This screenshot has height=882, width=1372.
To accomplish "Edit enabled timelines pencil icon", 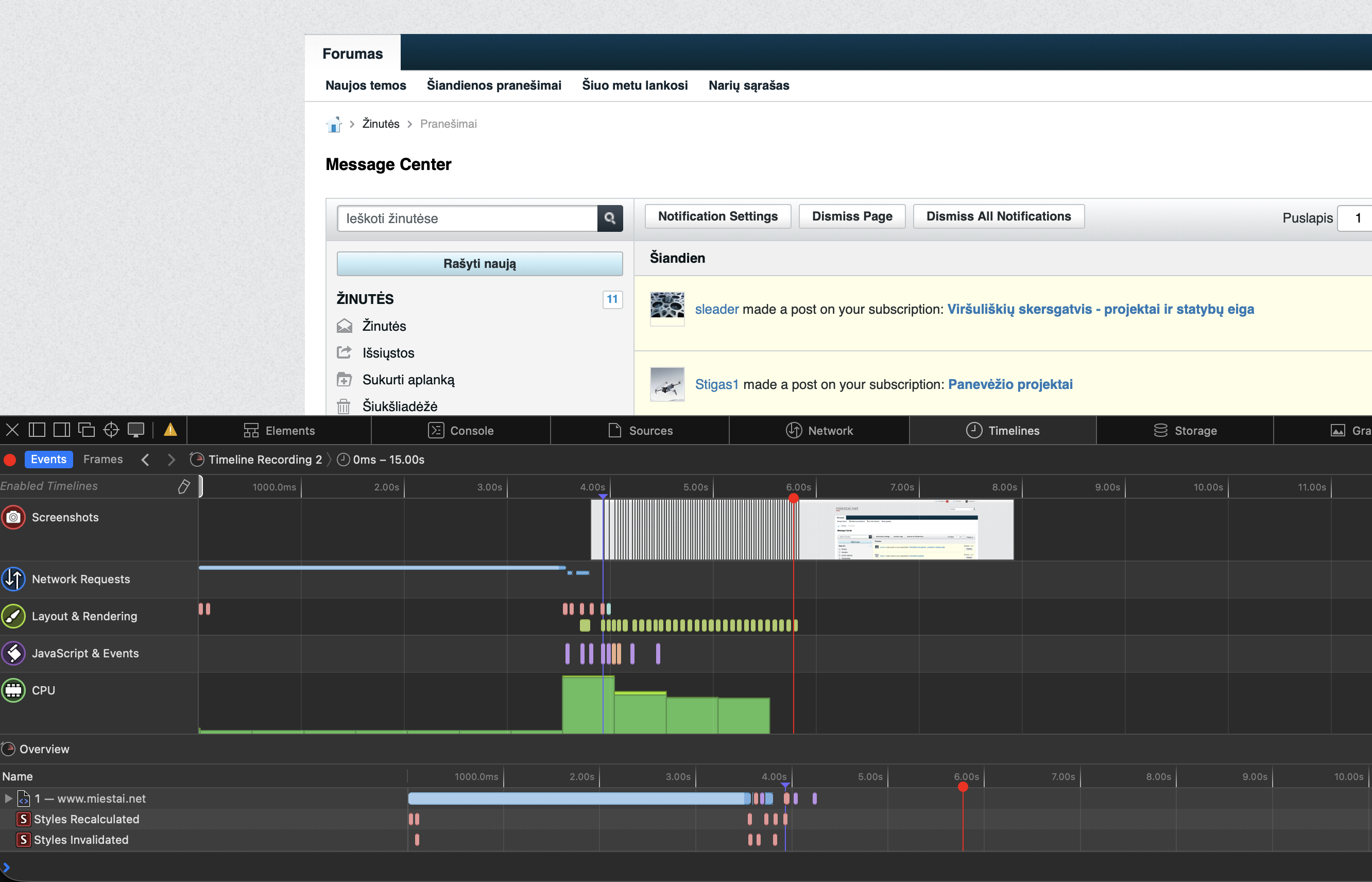I will point(184,486).
